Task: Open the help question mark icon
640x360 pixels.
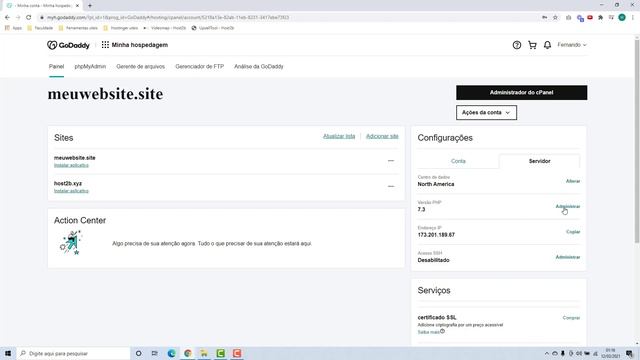Action: (x=517, y=45)
